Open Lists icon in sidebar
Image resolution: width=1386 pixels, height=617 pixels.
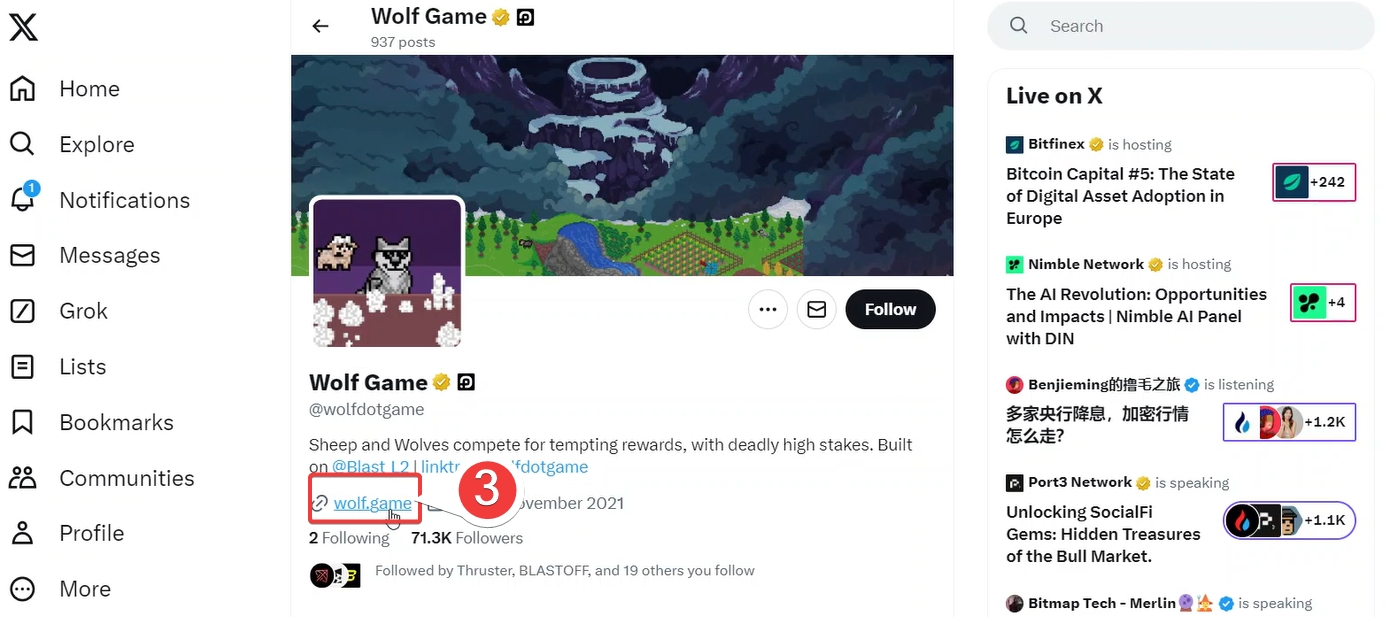pos(22,367)
